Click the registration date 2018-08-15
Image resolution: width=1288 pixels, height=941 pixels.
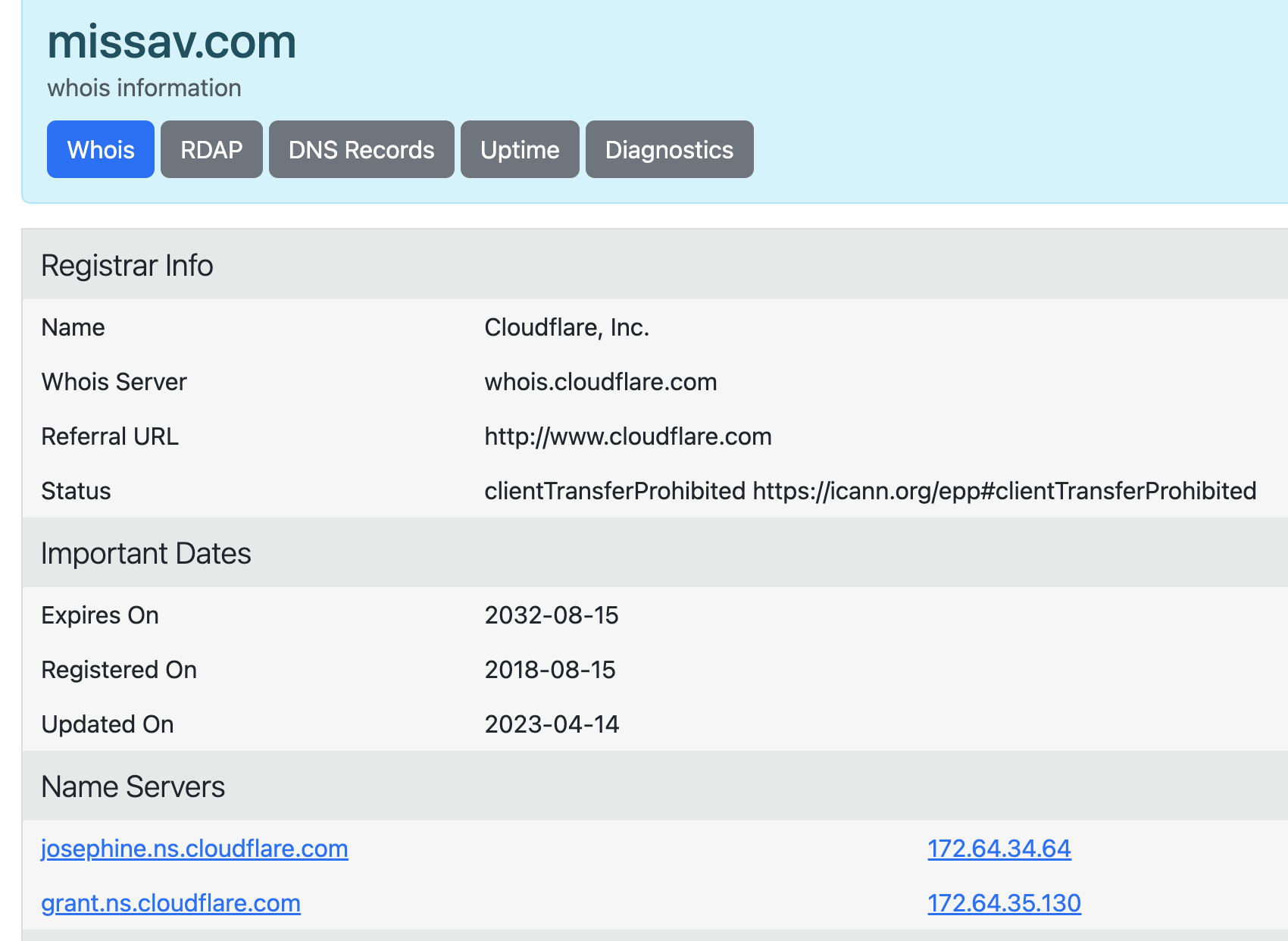550,670
